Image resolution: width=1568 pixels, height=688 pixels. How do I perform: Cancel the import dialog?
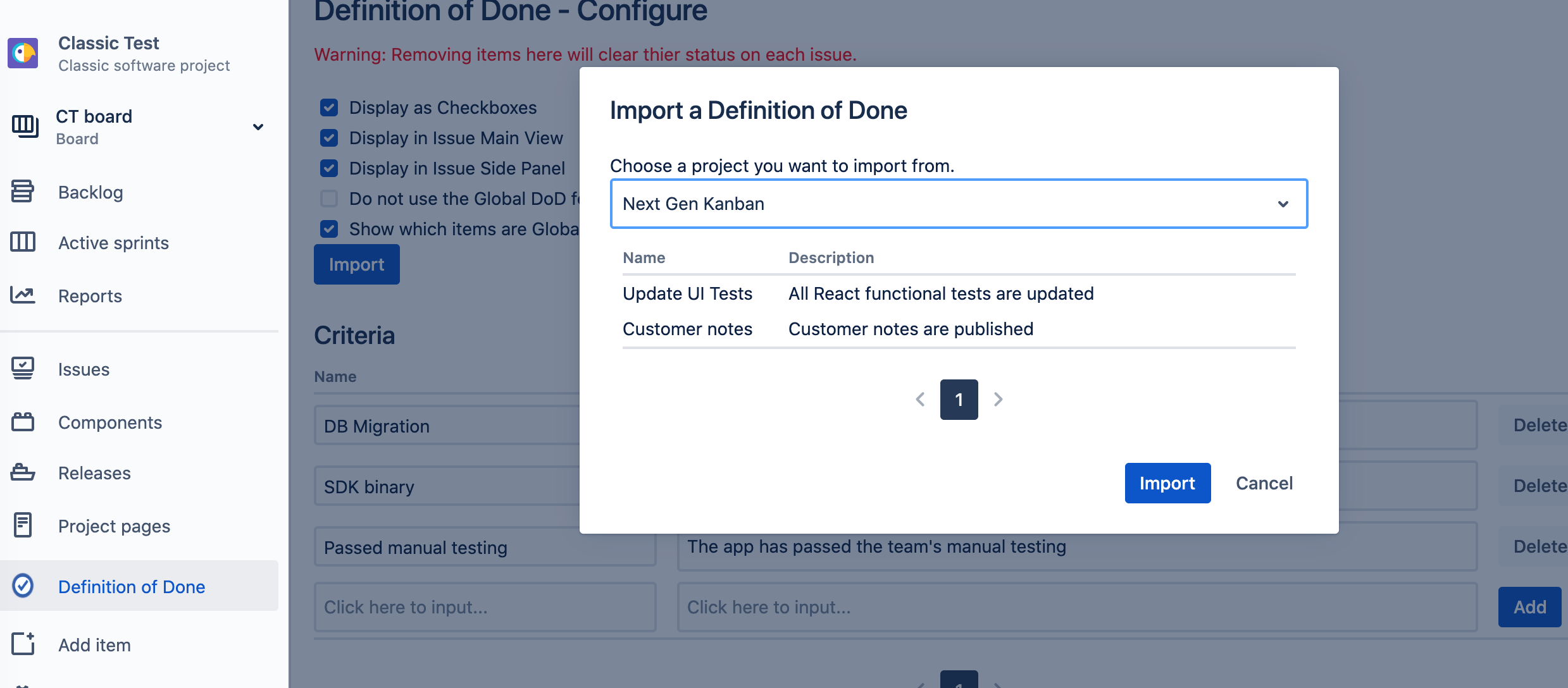pyautogui.click(x=1263, y=482)
